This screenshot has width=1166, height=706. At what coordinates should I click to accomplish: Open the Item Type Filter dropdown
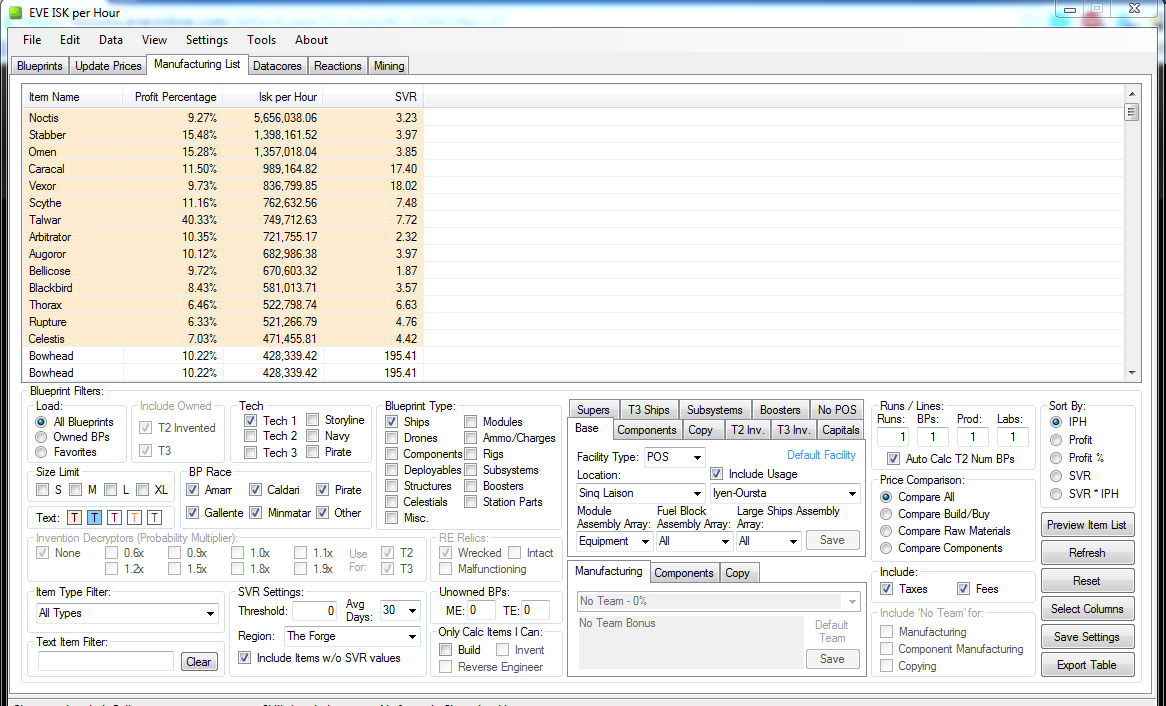pos(126,613)
